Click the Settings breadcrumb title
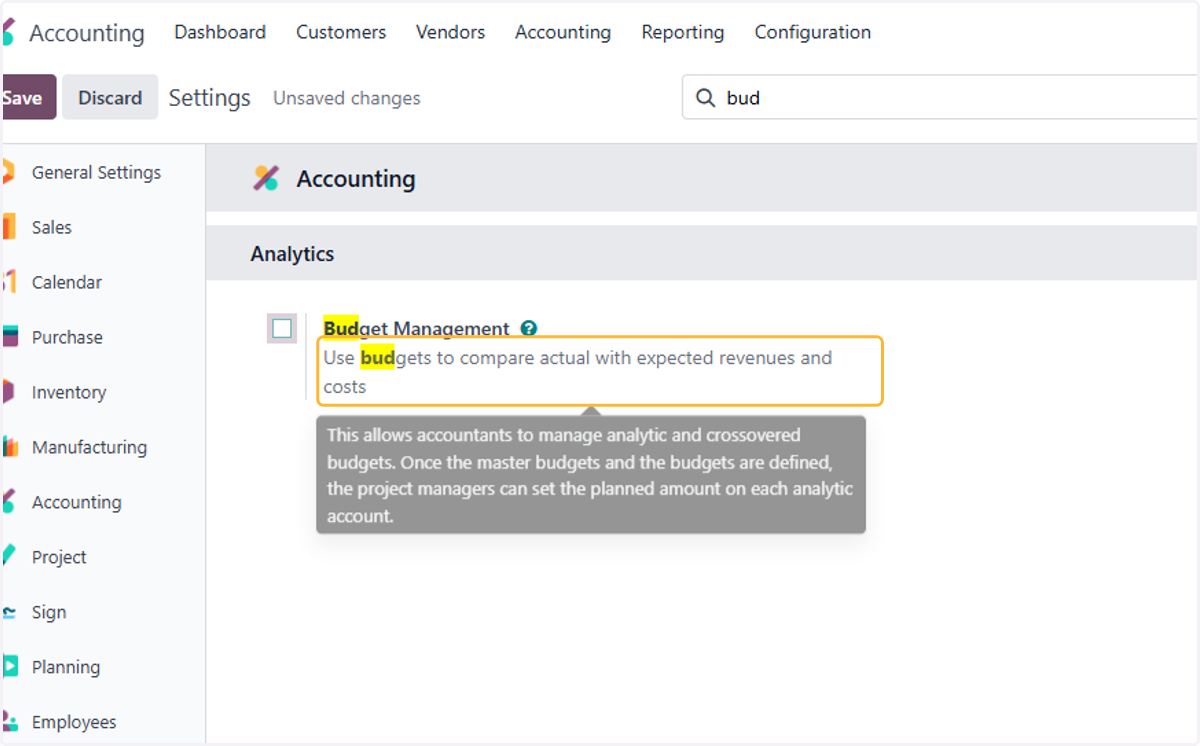Viewport: 1200px width, 746px height. (x=209, y=98)
